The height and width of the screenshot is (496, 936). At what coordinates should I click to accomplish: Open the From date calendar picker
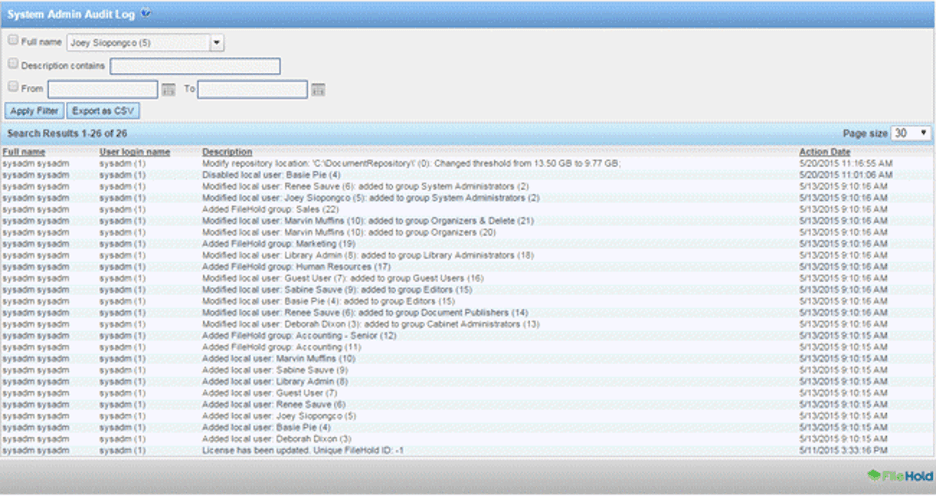168,90
